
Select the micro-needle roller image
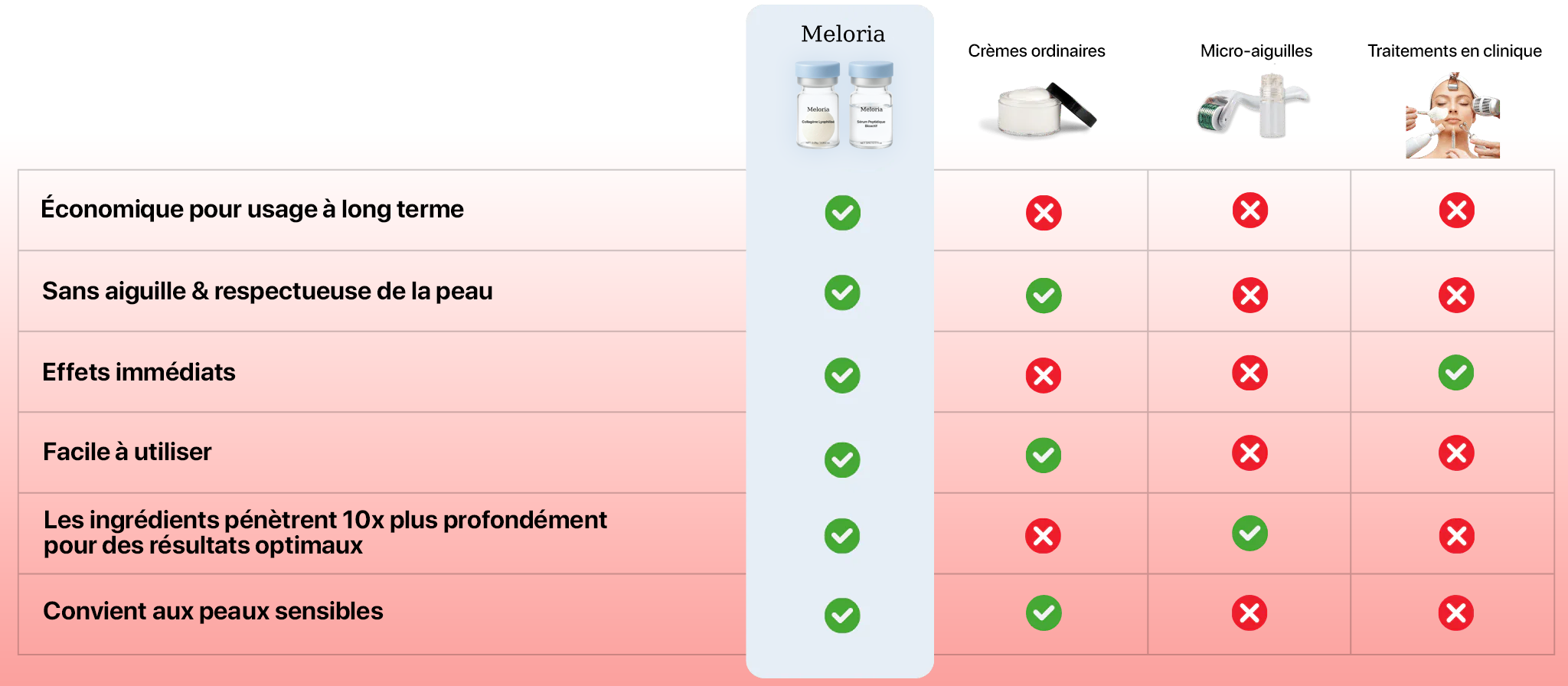[1253, 106]
